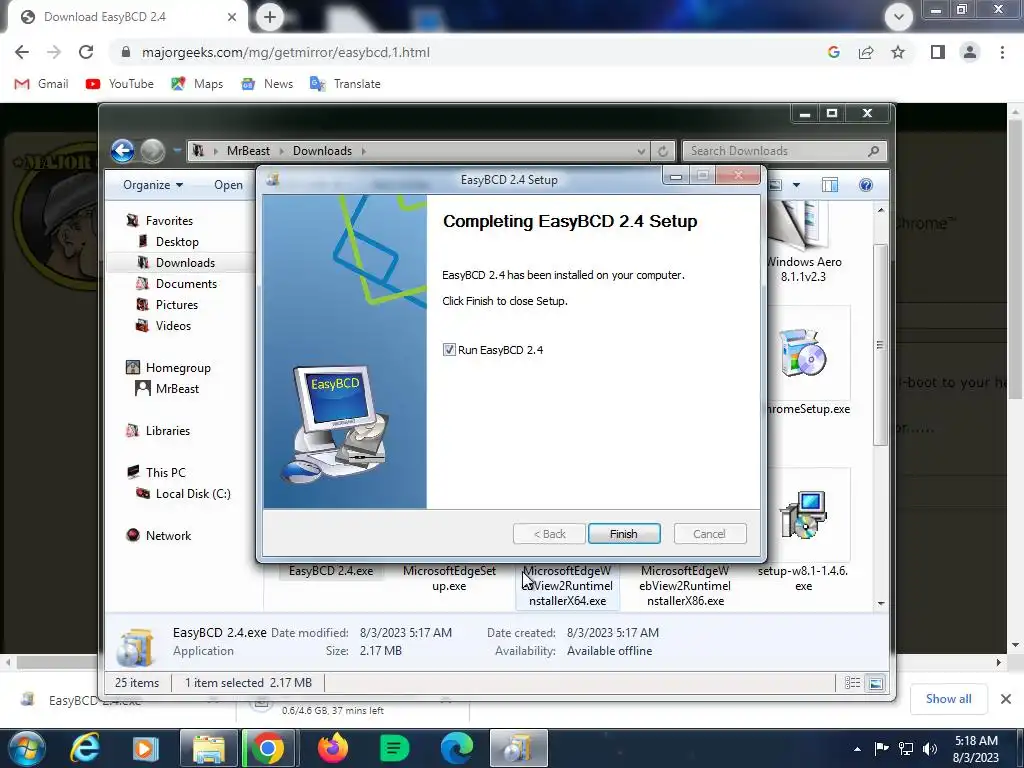Image resolution: width=1024 pixels, height=768 pixels.
Task: Select ChromeSetup.exe file icon
Action: coord(803,353)
